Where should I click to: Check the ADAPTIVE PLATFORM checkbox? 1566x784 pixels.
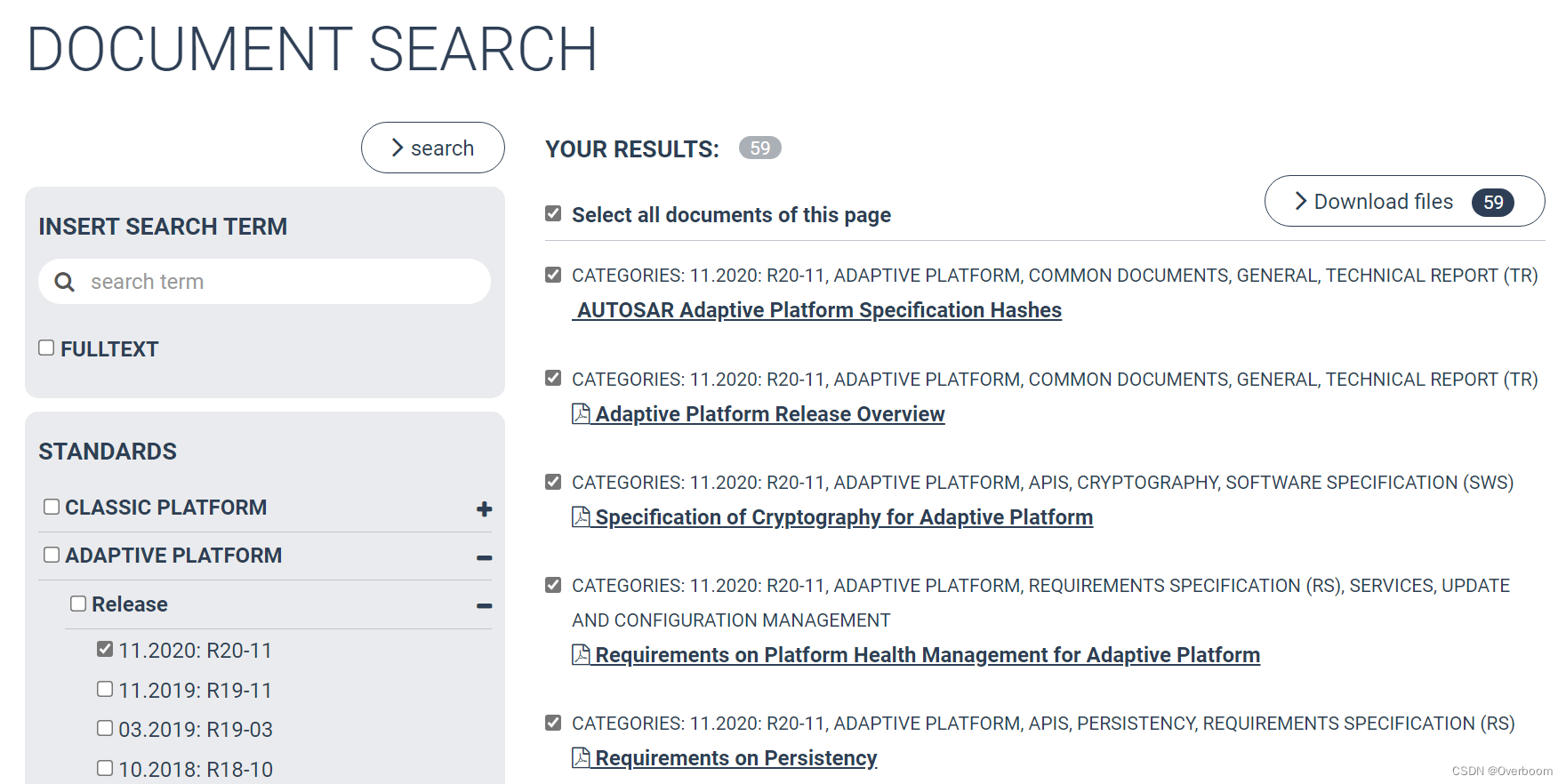(52, 554)
